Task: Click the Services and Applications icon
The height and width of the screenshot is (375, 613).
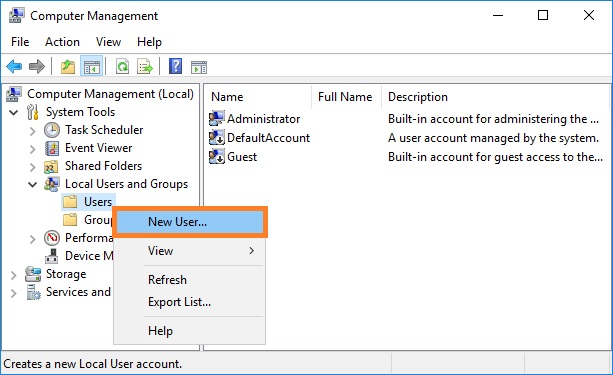Action: click(x=33, y=292)
